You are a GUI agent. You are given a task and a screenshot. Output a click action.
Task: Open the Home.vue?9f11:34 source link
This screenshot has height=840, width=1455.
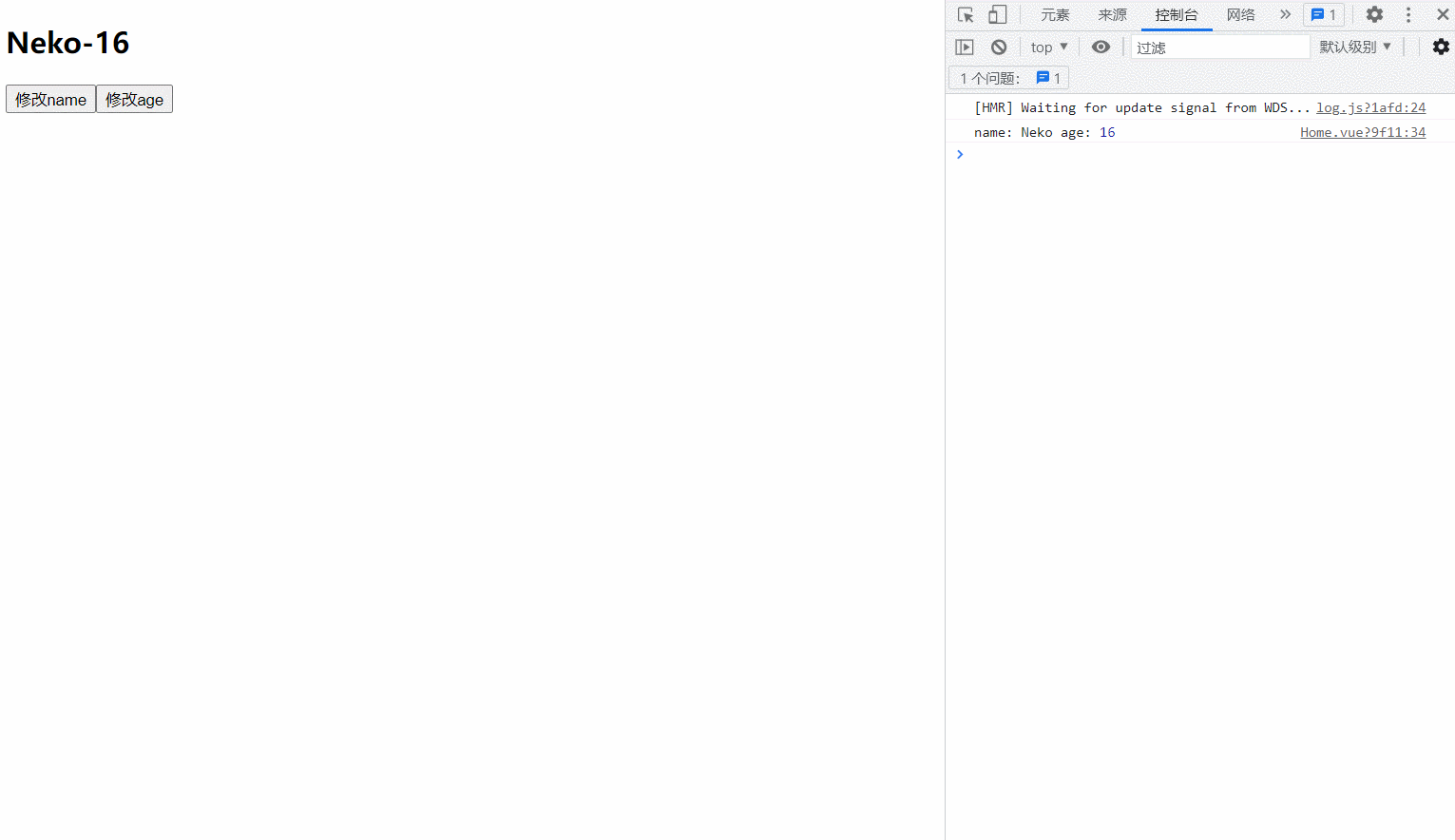1363,132
